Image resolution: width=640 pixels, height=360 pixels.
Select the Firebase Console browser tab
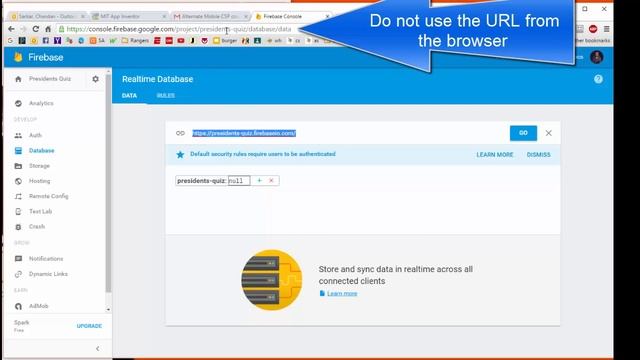coord(291,16)
